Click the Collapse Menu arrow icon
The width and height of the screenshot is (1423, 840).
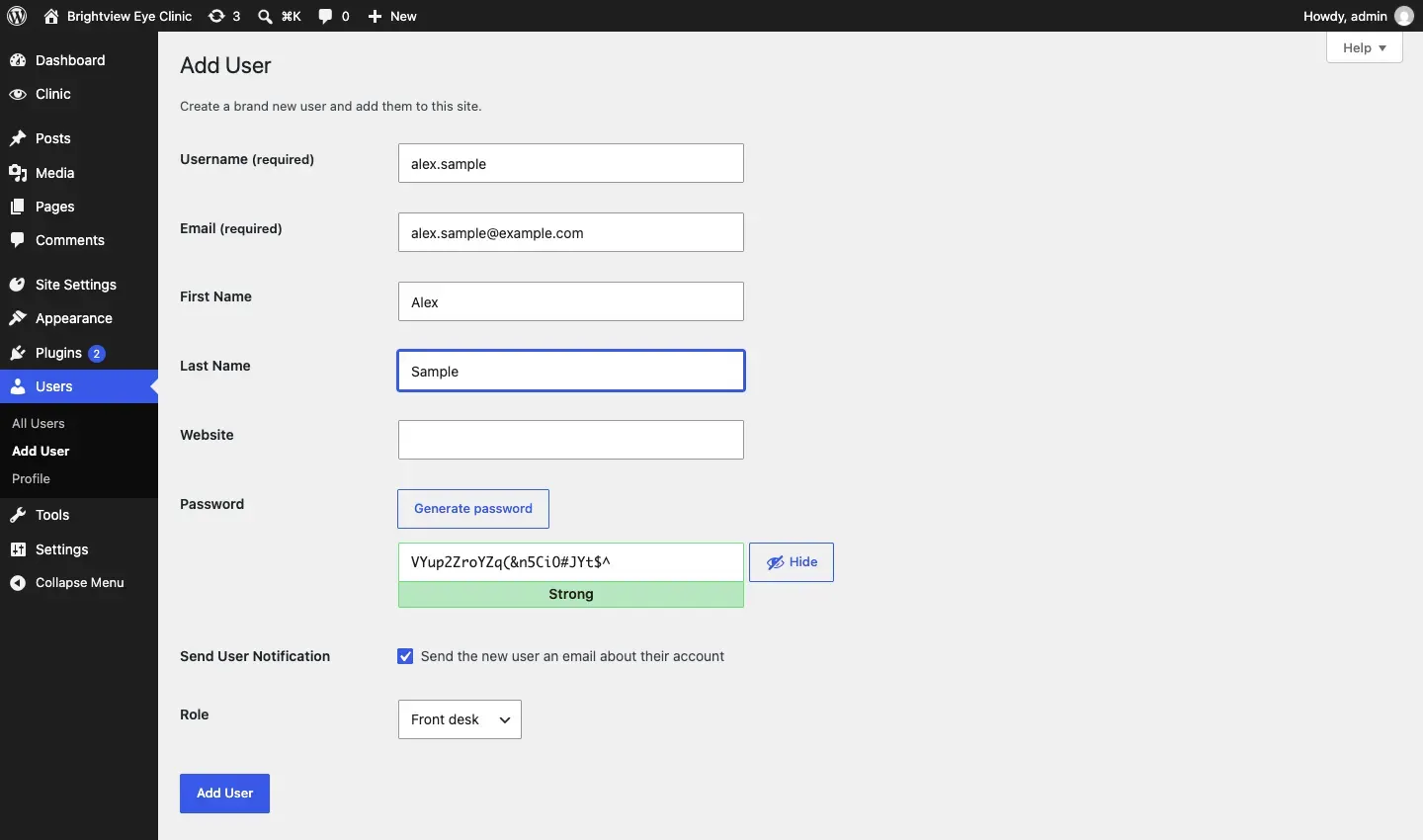pyautogui.click(x=18, y=583)
